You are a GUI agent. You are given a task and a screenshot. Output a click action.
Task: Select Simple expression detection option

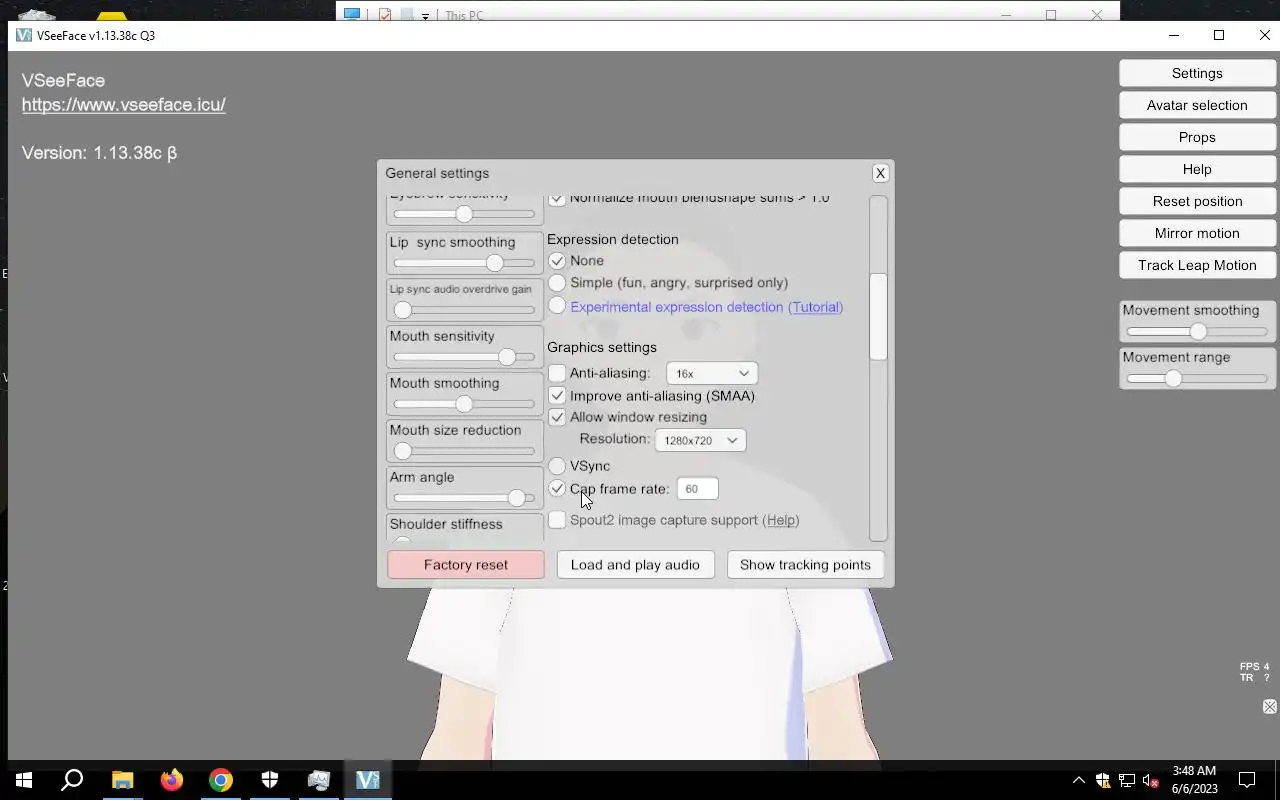tap(557, 283)
